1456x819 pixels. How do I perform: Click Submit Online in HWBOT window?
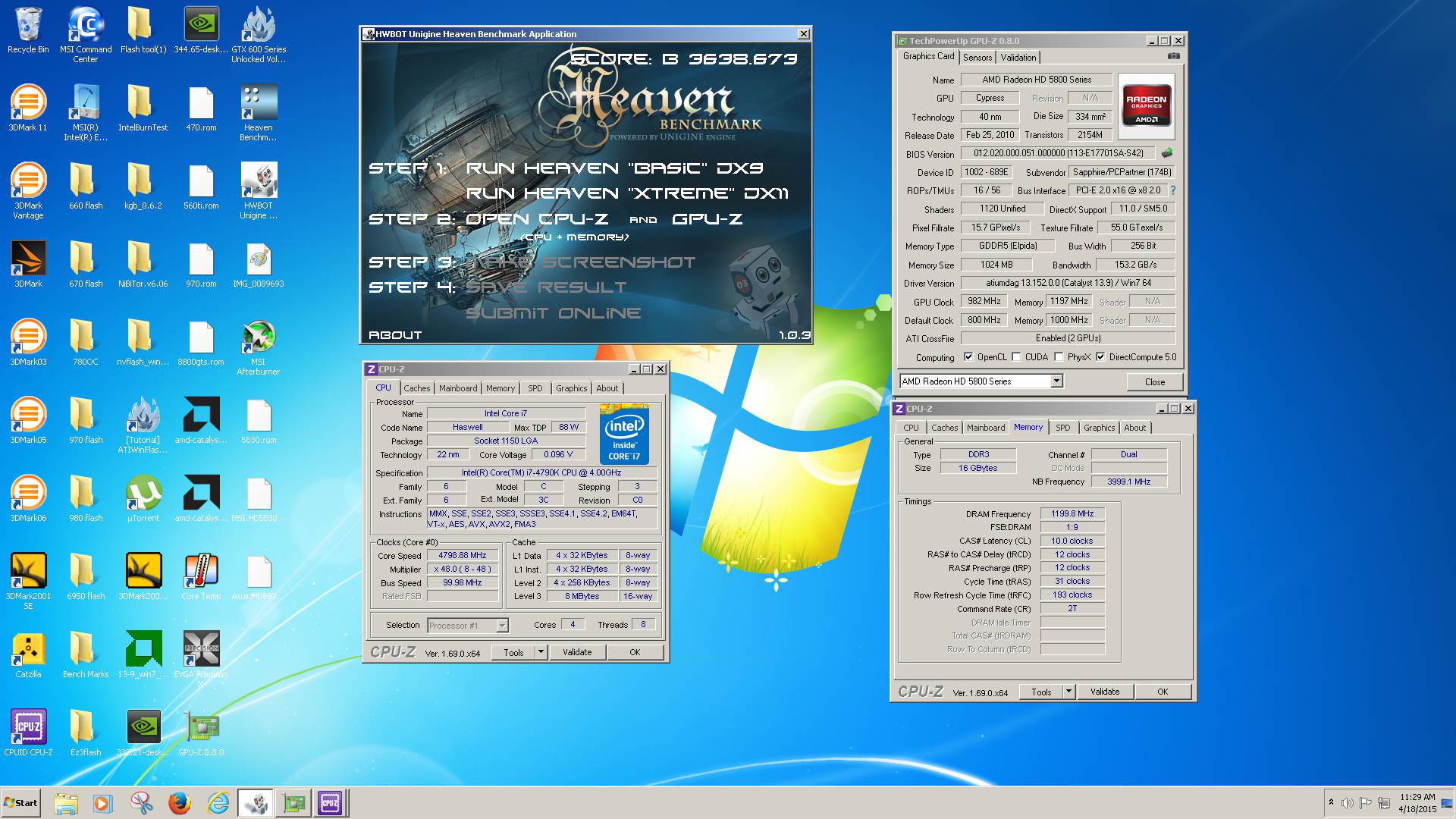click(553, 313)
